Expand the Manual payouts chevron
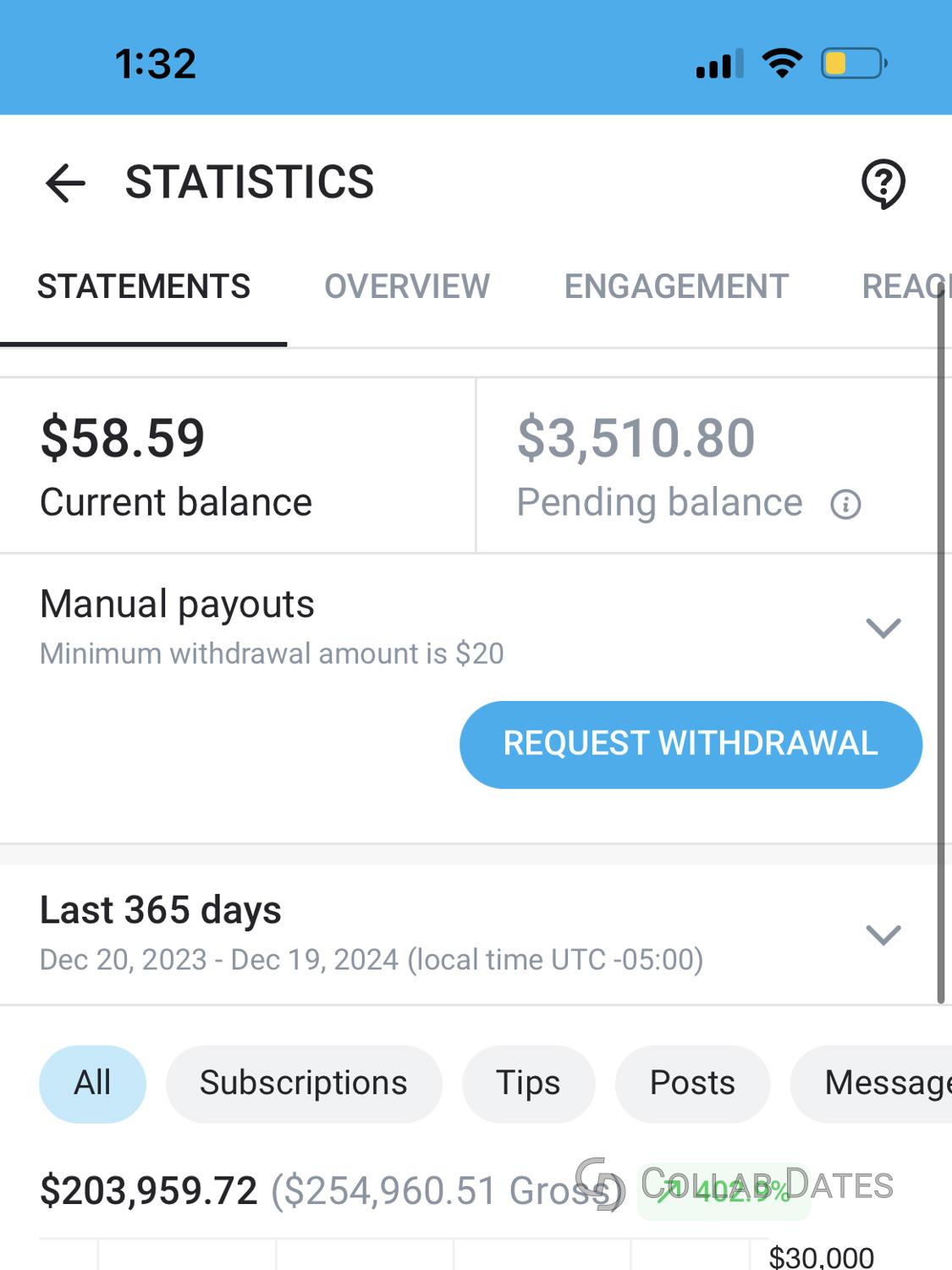Screen dimensions: 952x1270 883,628
